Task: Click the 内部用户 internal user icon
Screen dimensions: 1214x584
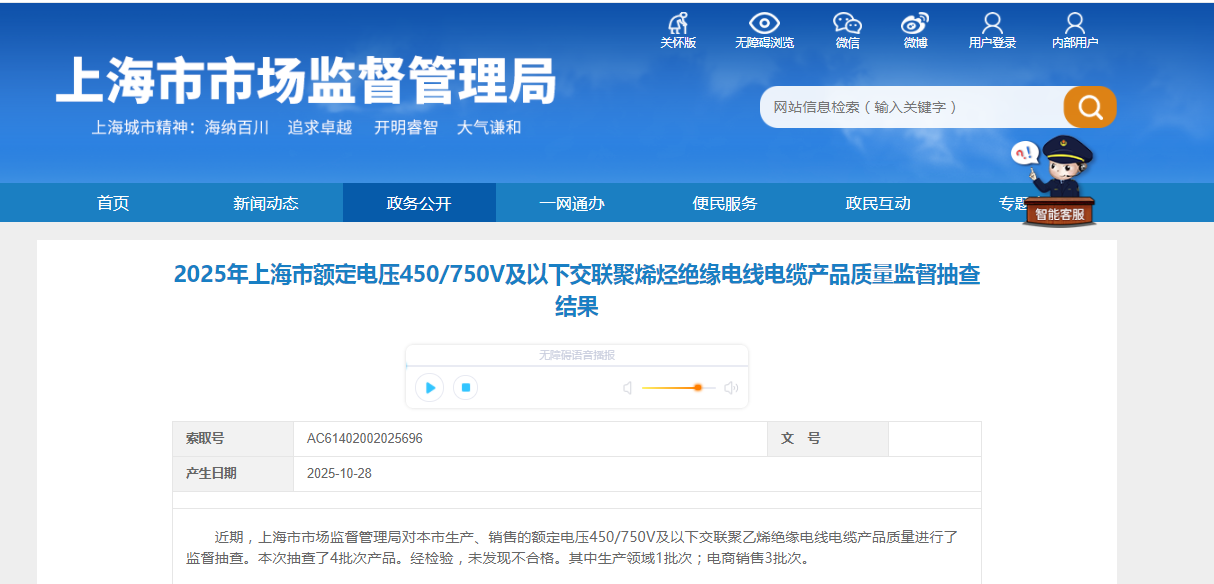Action: 1075,24
